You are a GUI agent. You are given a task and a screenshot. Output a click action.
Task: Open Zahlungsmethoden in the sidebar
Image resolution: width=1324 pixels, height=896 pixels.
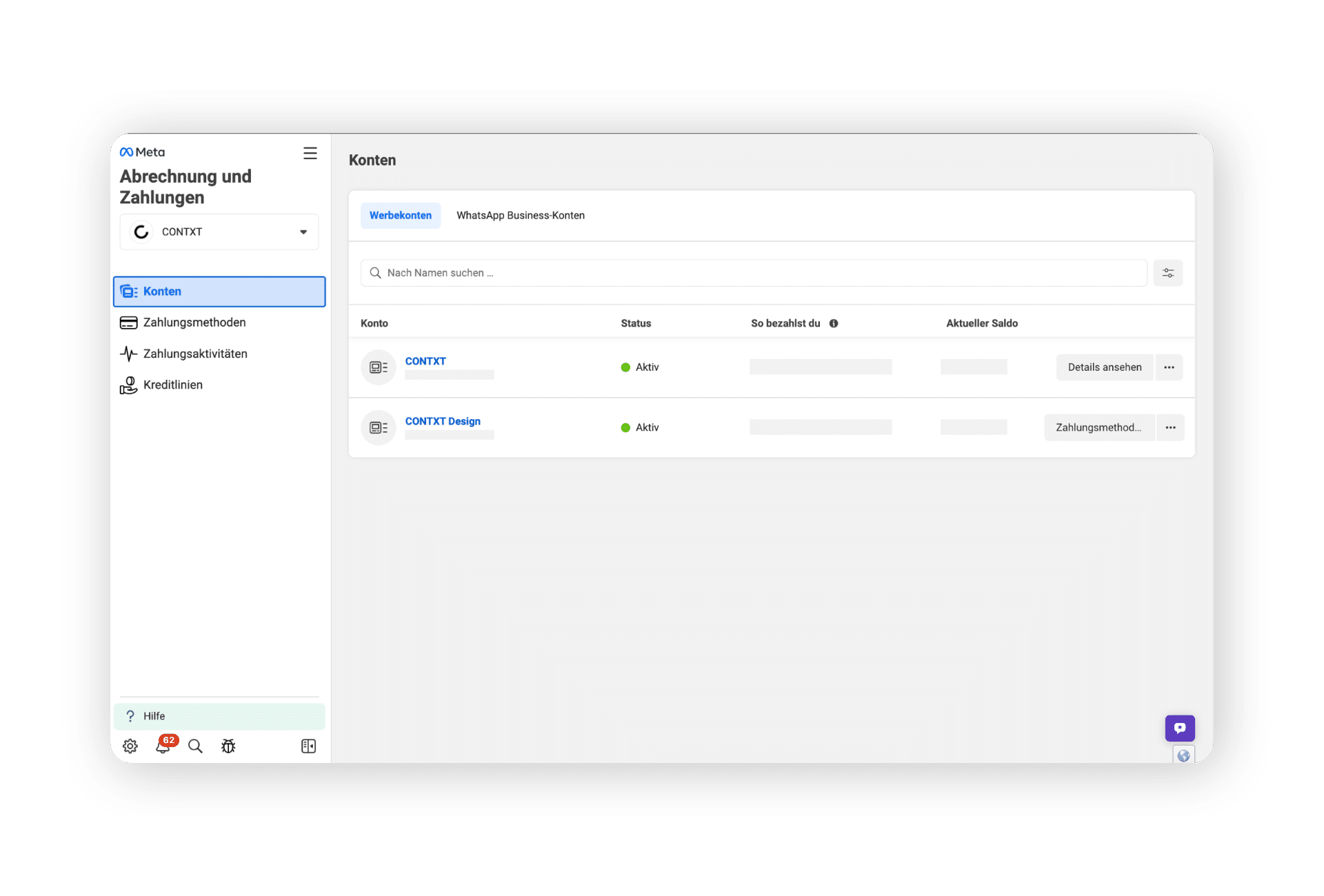219,323
